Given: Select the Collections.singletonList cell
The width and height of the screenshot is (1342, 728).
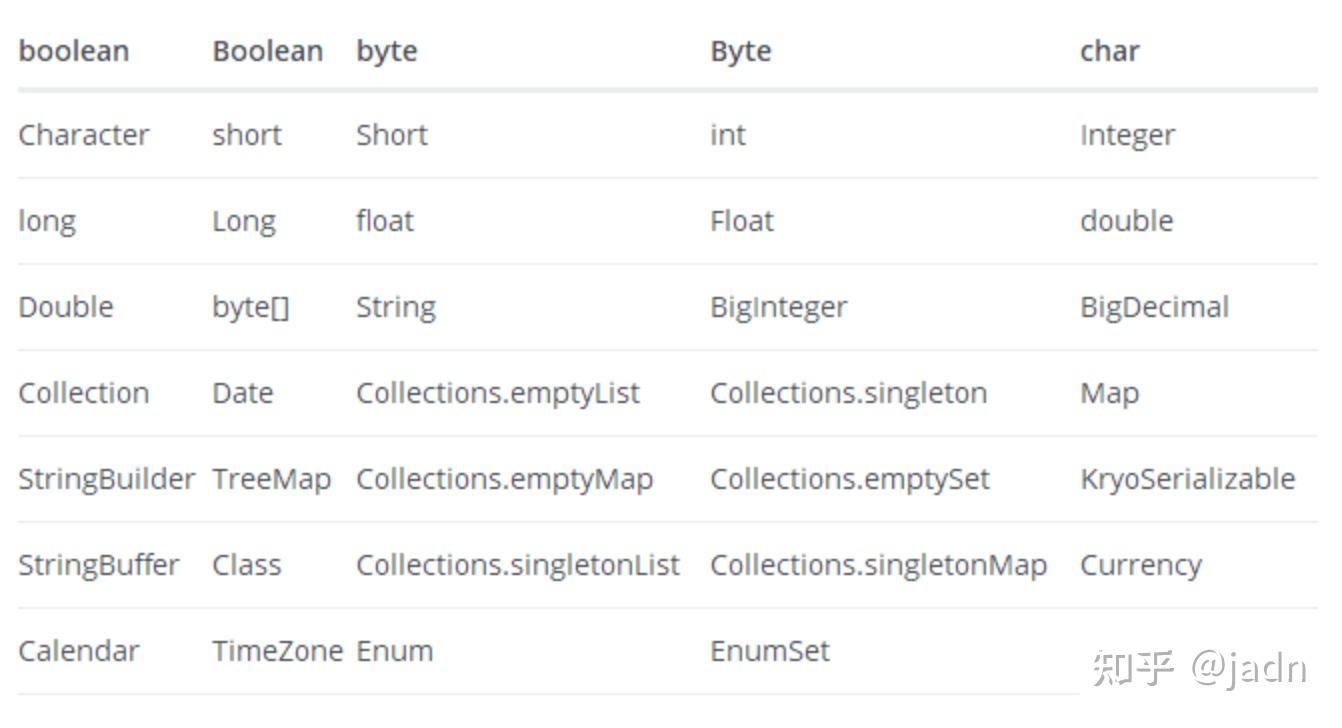Looking at the screenshot, I should (517, 565).
